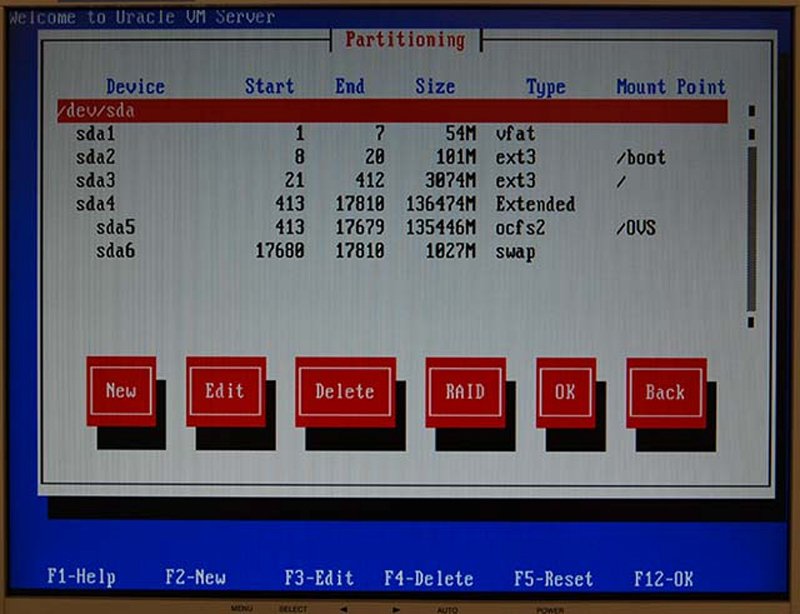Viewport: 800px width, 614px height.
Task: Go back with the Back button
Action: tap(666, 393)
